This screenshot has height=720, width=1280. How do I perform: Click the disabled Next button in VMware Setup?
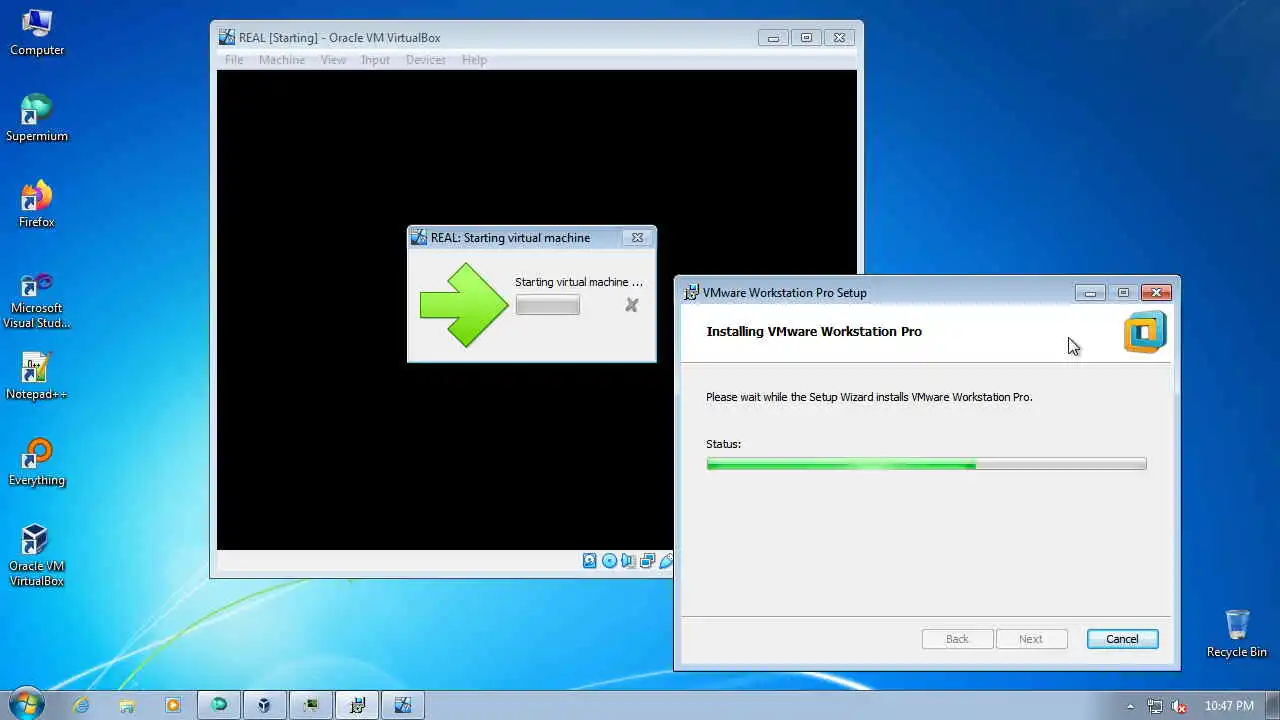[x=1031, y=639]
